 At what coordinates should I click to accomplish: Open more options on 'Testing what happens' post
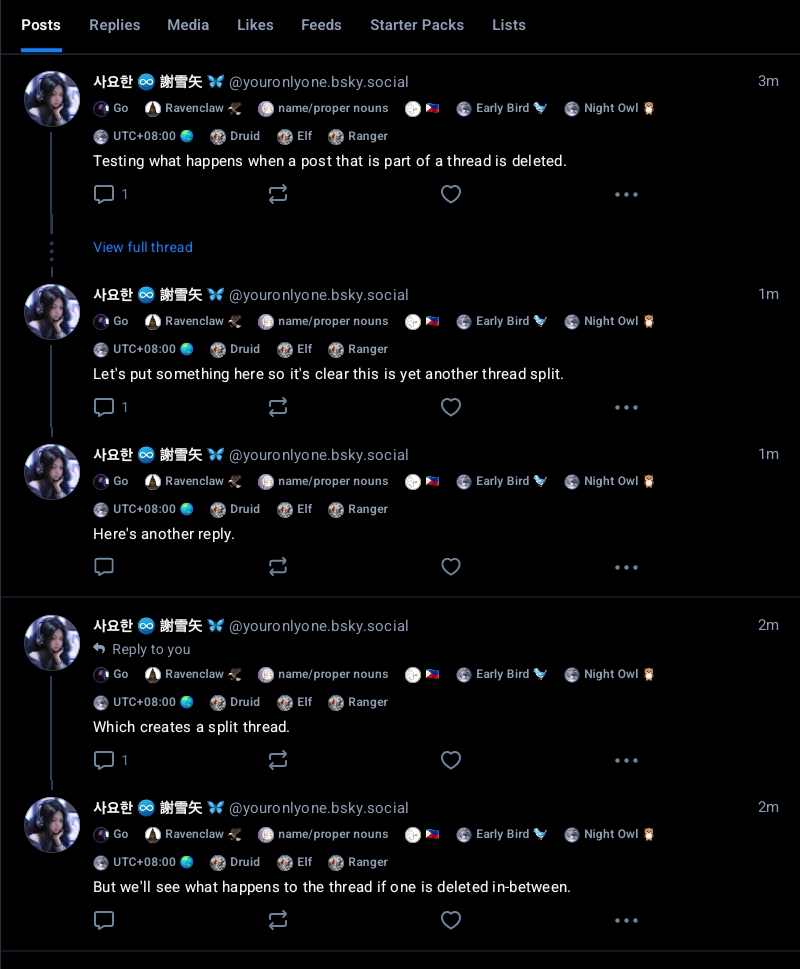coord(626,194)
